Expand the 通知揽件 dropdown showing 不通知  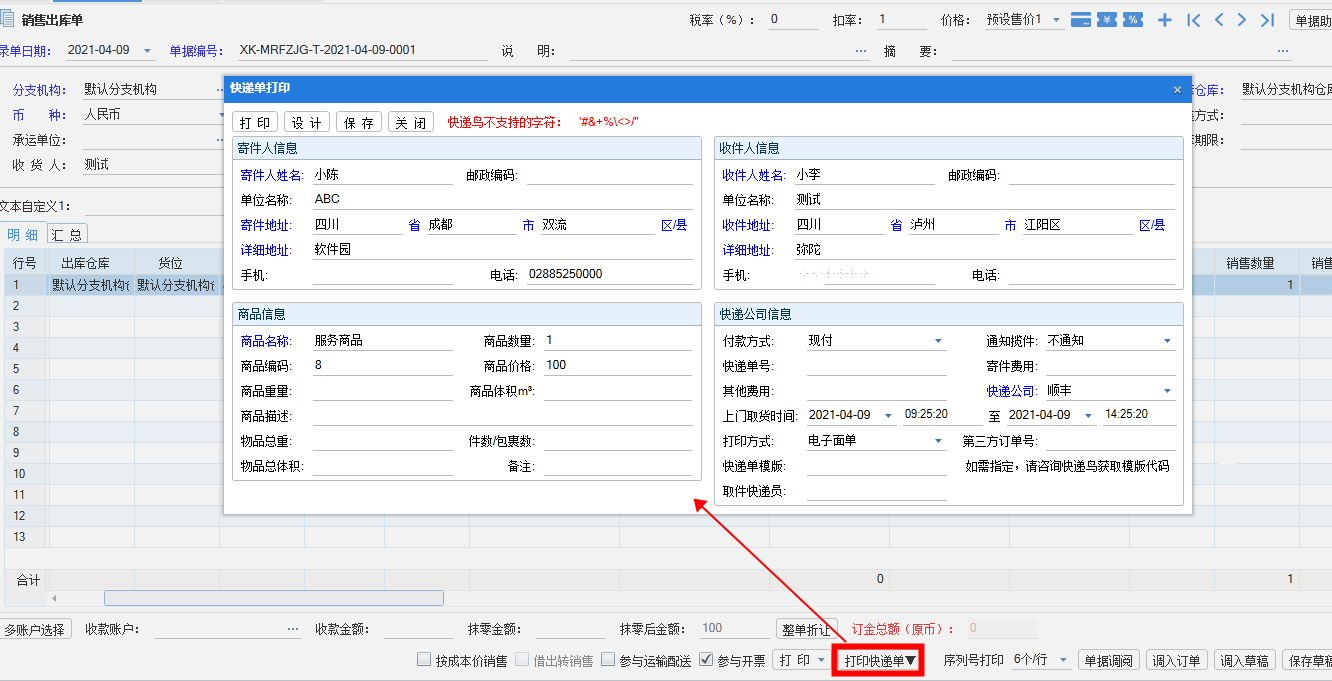pos(1167,341)
